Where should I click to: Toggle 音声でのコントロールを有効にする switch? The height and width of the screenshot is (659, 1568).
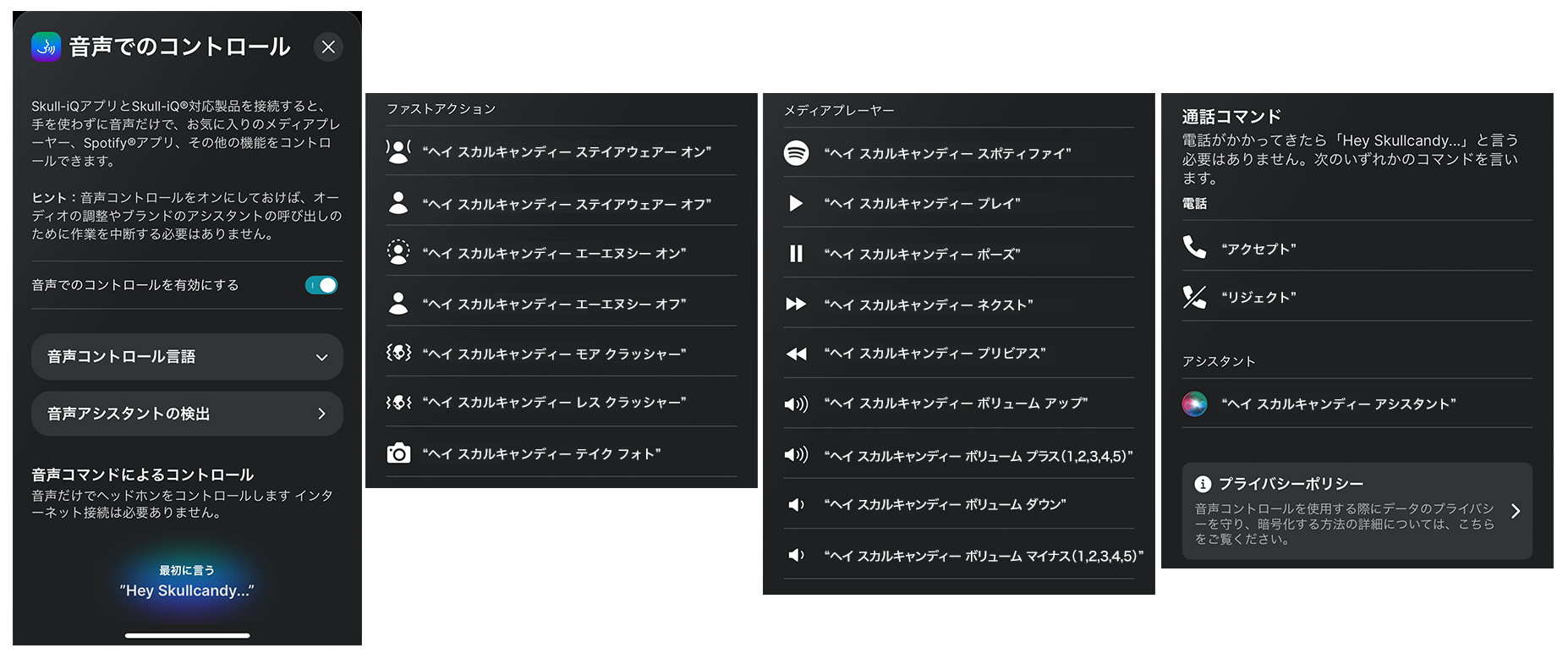coord(321,285)
